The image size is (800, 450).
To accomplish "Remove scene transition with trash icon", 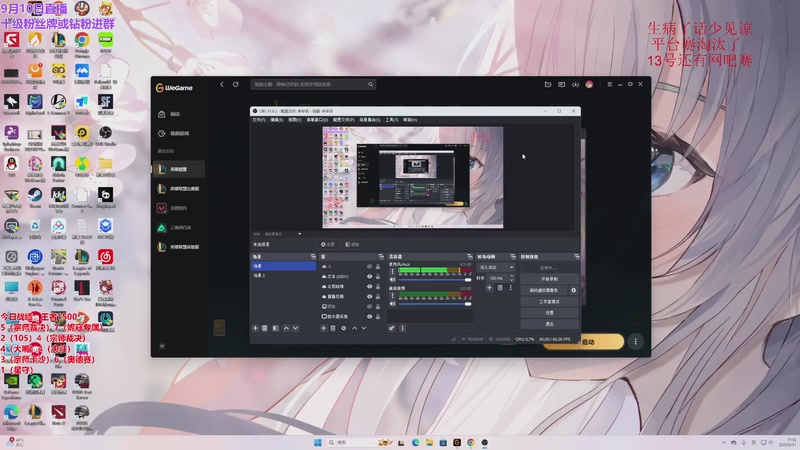I will click(x=501, y=288).
